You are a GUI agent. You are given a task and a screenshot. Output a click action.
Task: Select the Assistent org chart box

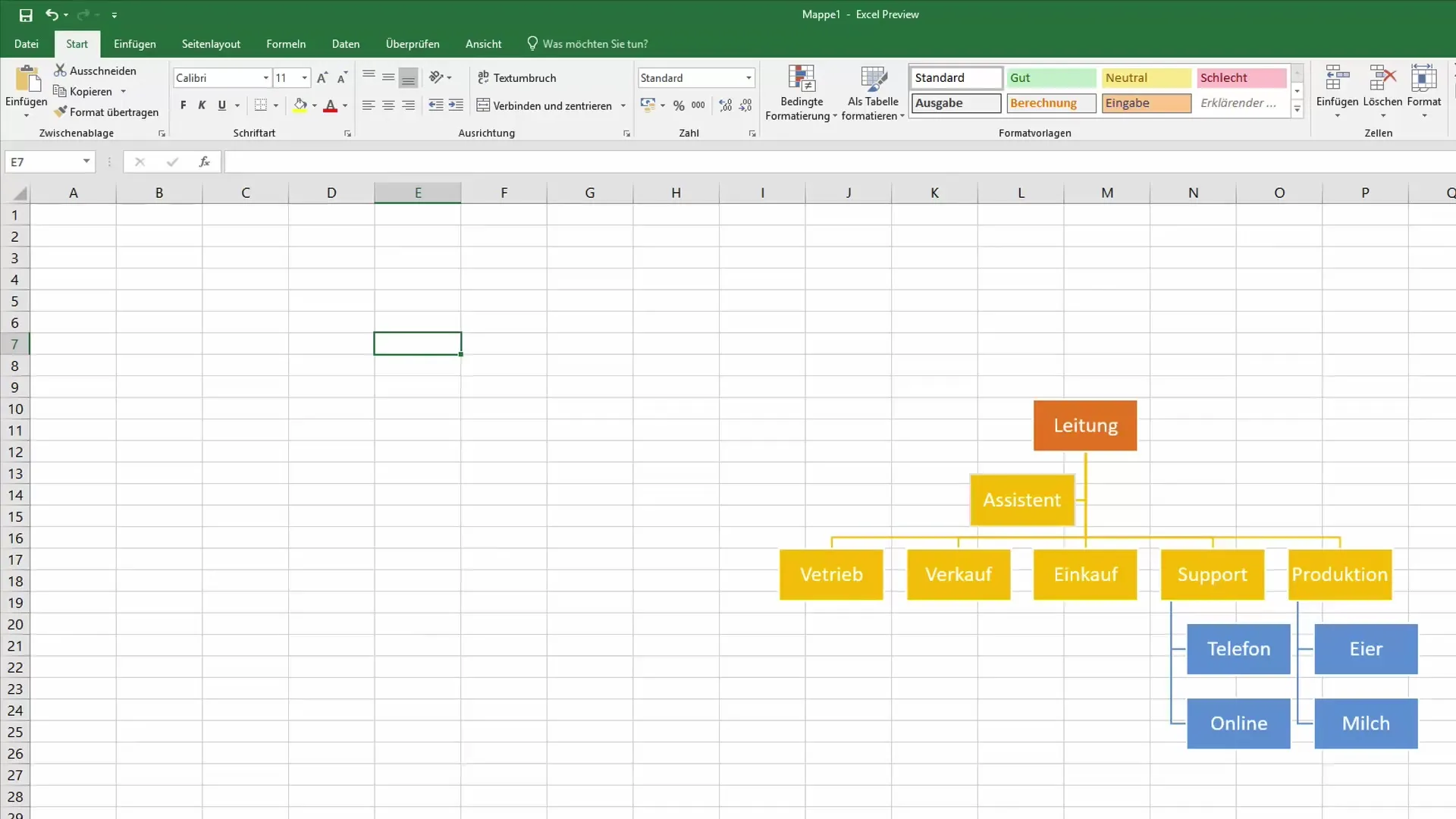click(x=1022, y=500)
